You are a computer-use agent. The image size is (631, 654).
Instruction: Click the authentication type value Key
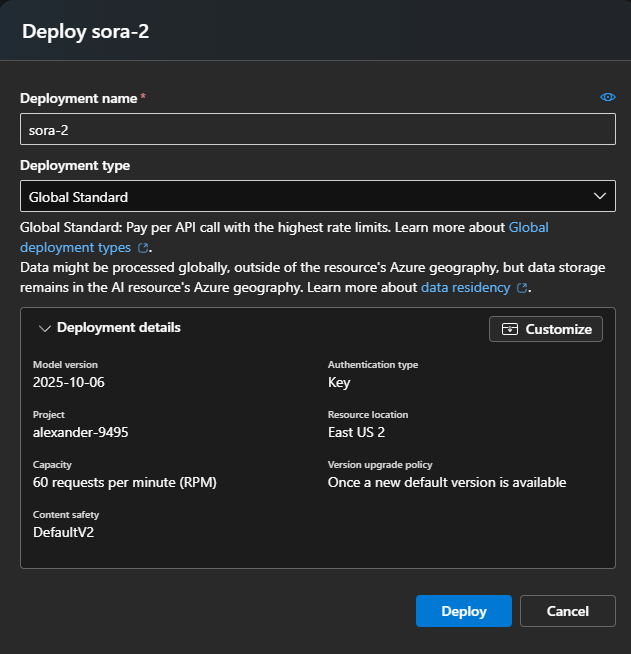tap(339, 382)
